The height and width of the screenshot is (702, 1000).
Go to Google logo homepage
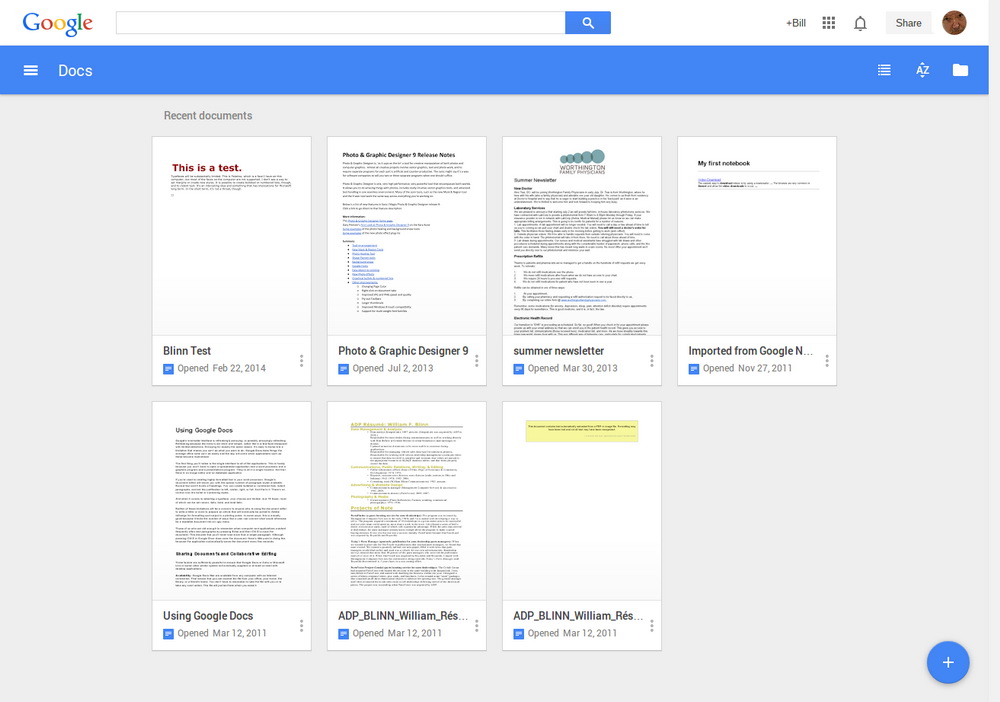tap(57, 24)
